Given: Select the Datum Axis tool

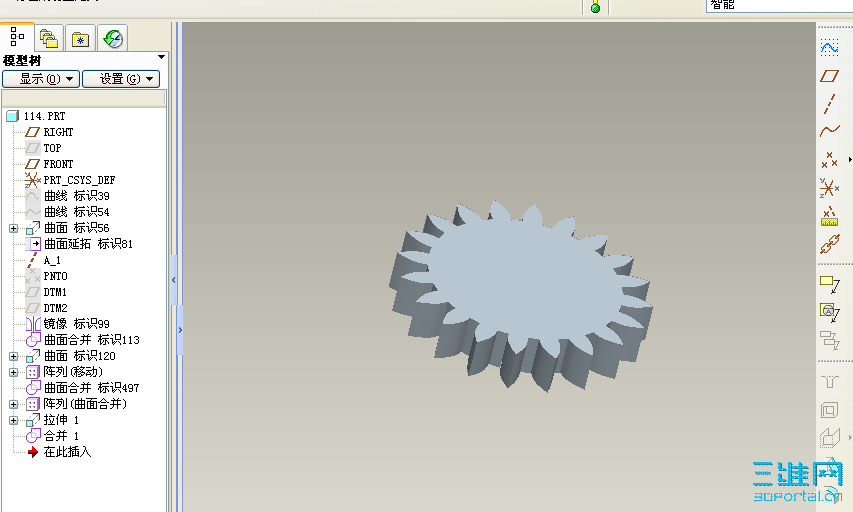Looking at the screenshot, I should point(829,104).
